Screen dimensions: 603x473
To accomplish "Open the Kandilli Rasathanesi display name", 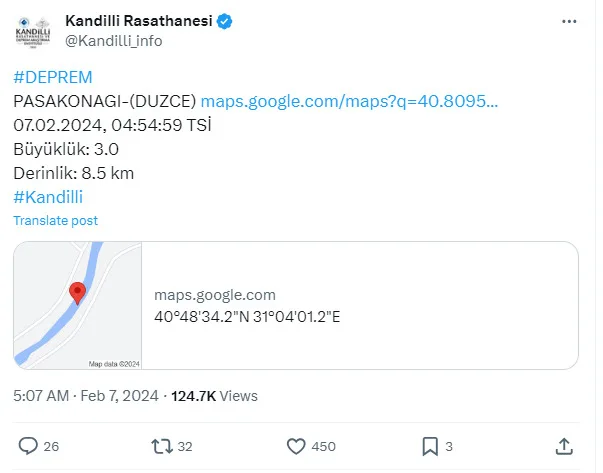I will (139, 21).
